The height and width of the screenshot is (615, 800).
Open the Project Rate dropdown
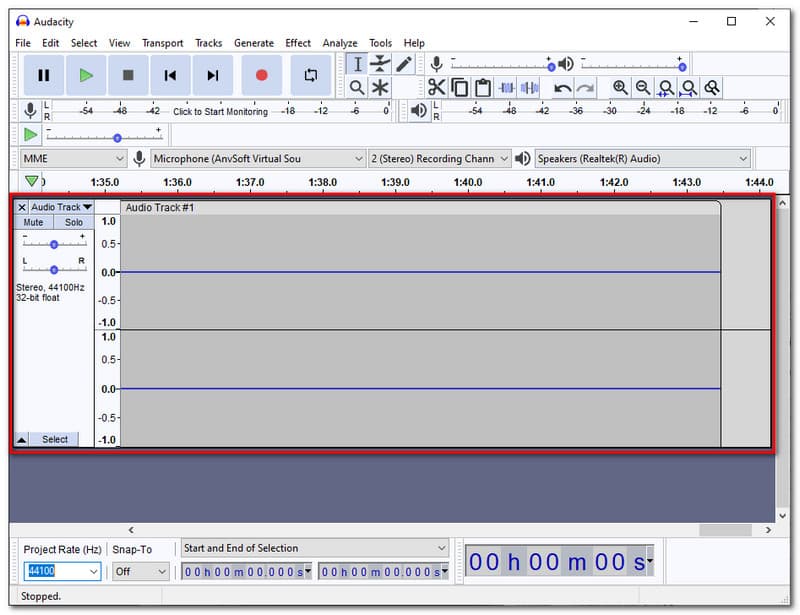(62, 571)
